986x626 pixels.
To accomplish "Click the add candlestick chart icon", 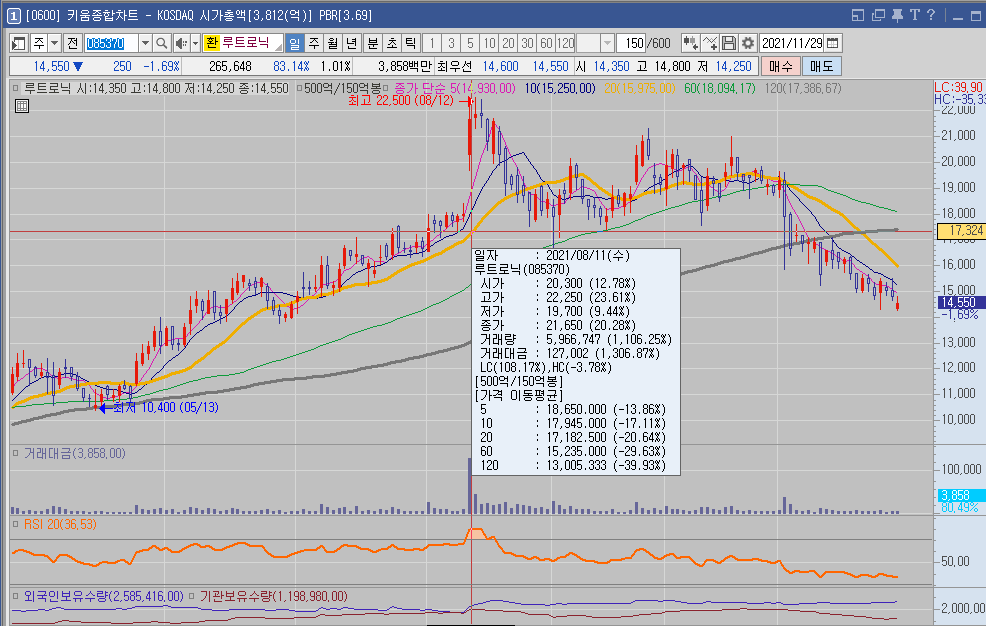I will pyautogui.click(x=690, y=43).
